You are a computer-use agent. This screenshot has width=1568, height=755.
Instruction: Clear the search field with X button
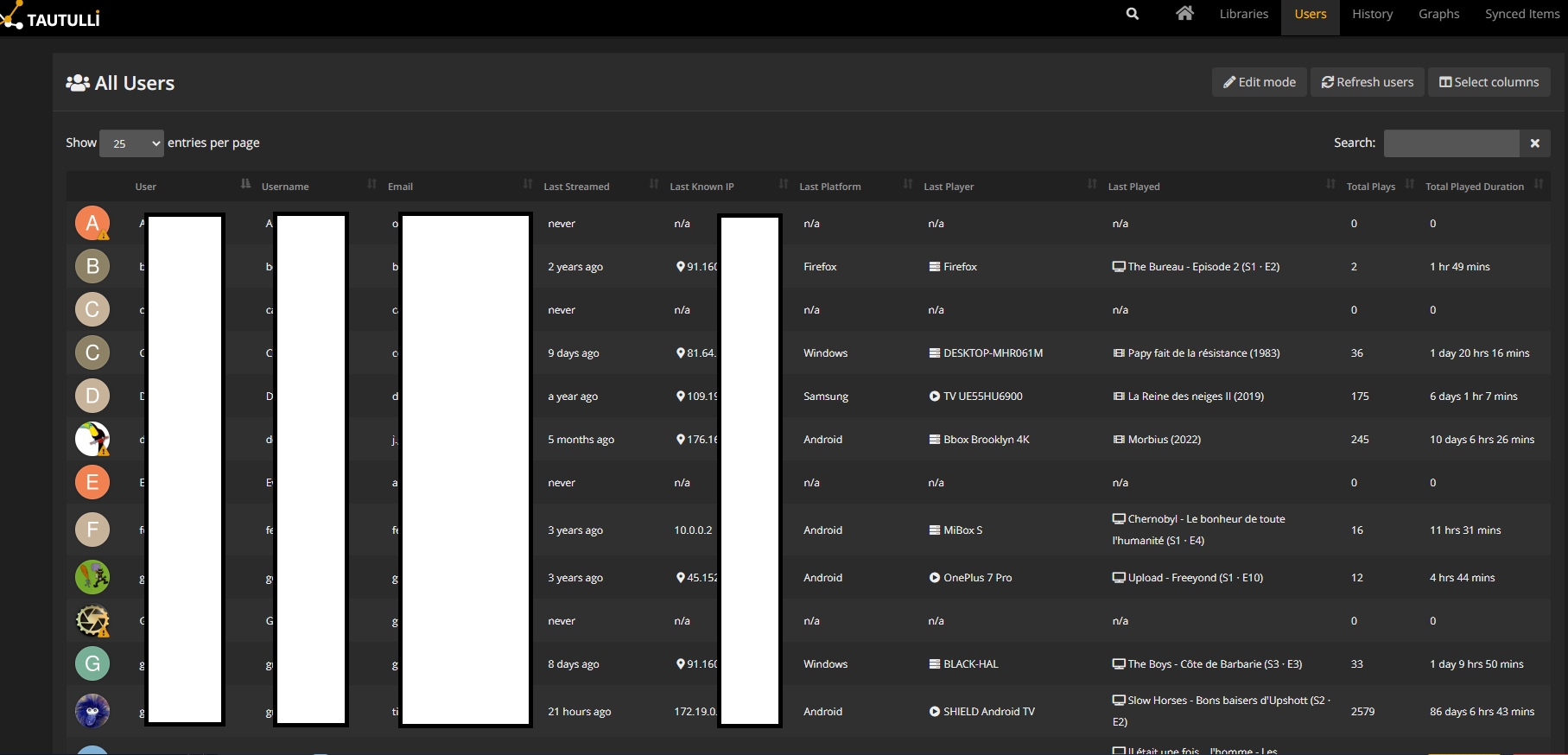click(1534, 143)
